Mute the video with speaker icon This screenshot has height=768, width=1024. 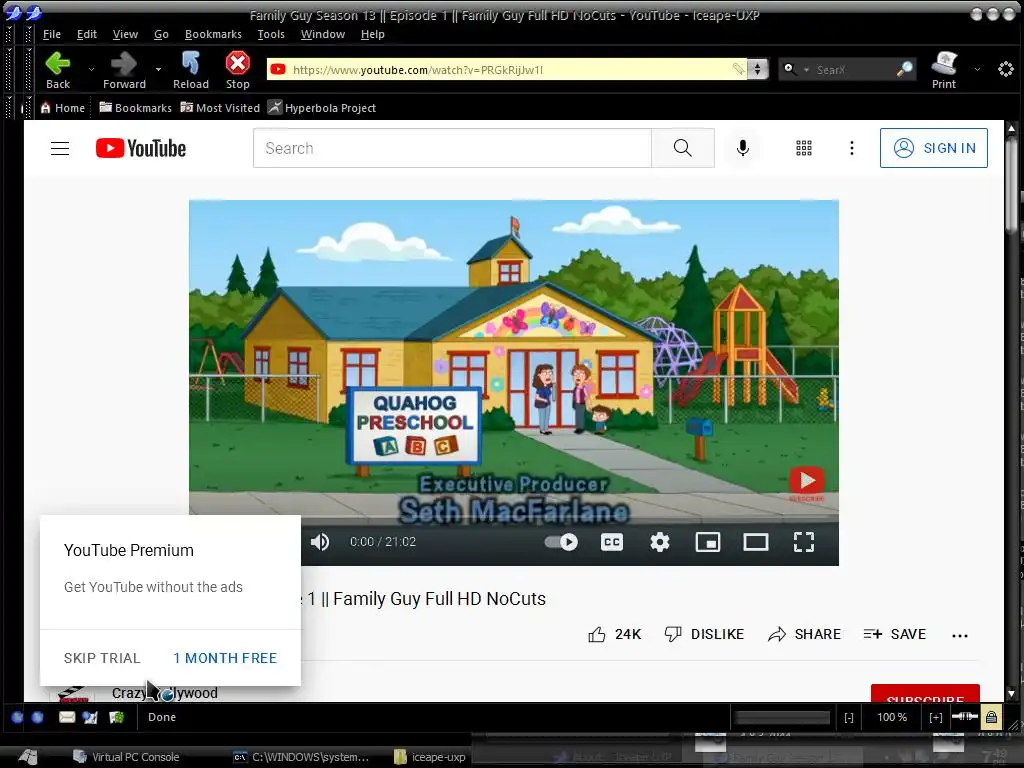320,542
